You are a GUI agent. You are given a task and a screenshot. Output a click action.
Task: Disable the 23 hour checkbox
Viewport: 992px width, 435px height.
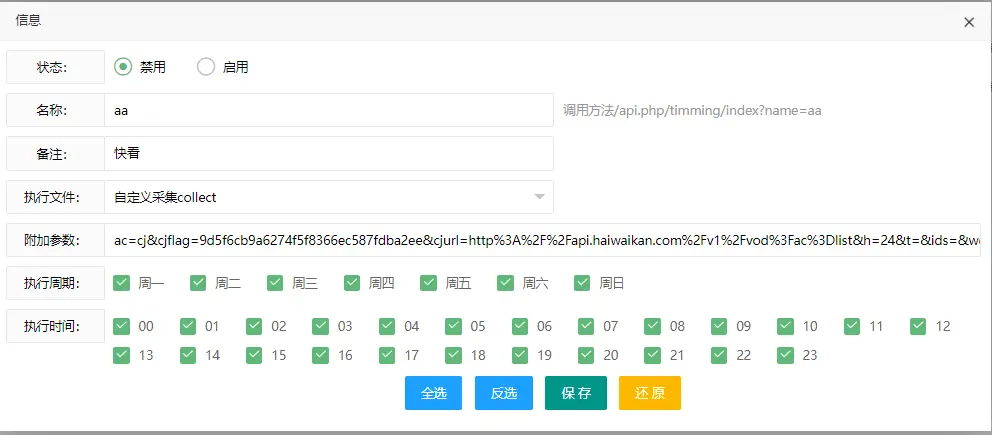coord(786,355)
